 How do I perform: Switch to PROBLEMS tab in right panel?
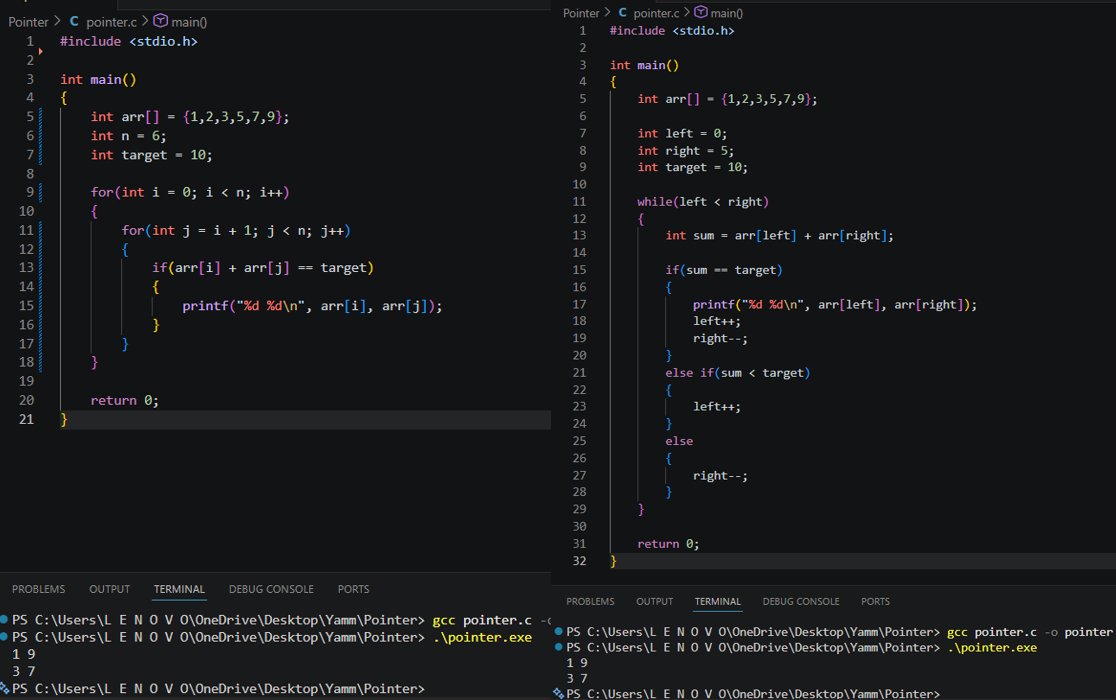tap(590, 601)
